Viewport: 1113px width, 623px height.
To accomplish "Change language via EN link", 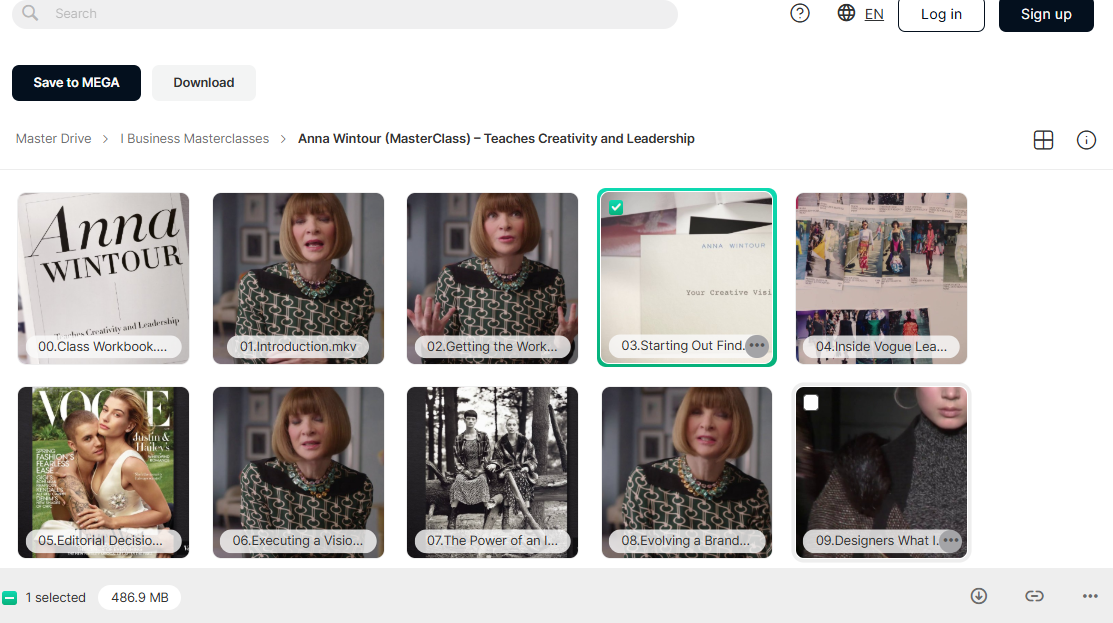I will (874, 14).
